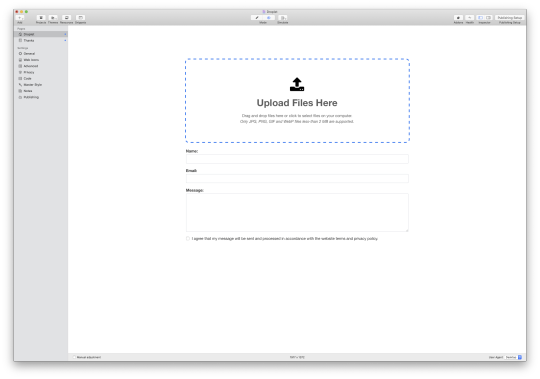540x379 pixels.
Task: Click the Settings section header
Action: pos(22,48)
